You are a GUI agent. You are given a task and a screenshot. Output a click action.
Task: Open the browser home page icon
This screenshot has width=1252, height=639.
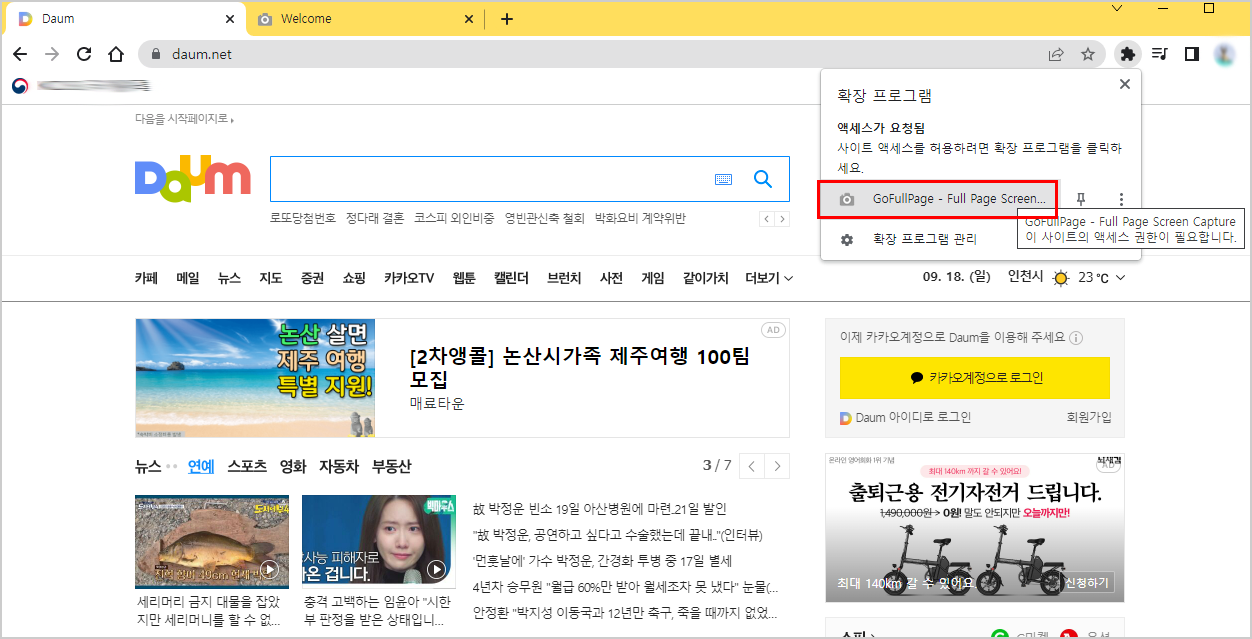[116, 54]
